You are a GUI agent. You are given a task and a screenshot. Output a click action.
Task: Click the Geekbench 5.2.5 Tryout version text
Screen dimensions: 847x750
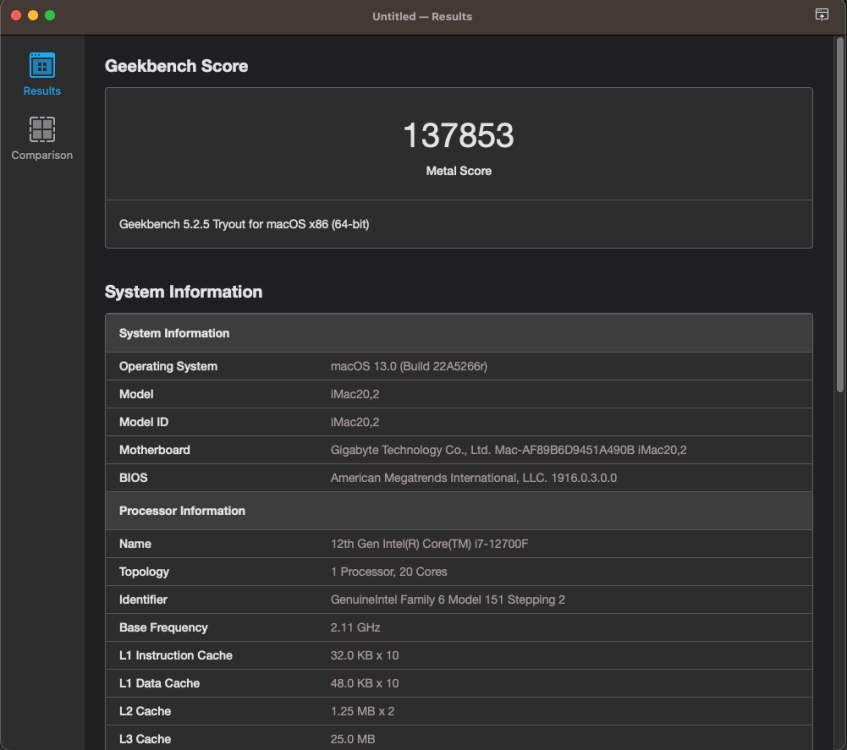[x=244, y=224]
